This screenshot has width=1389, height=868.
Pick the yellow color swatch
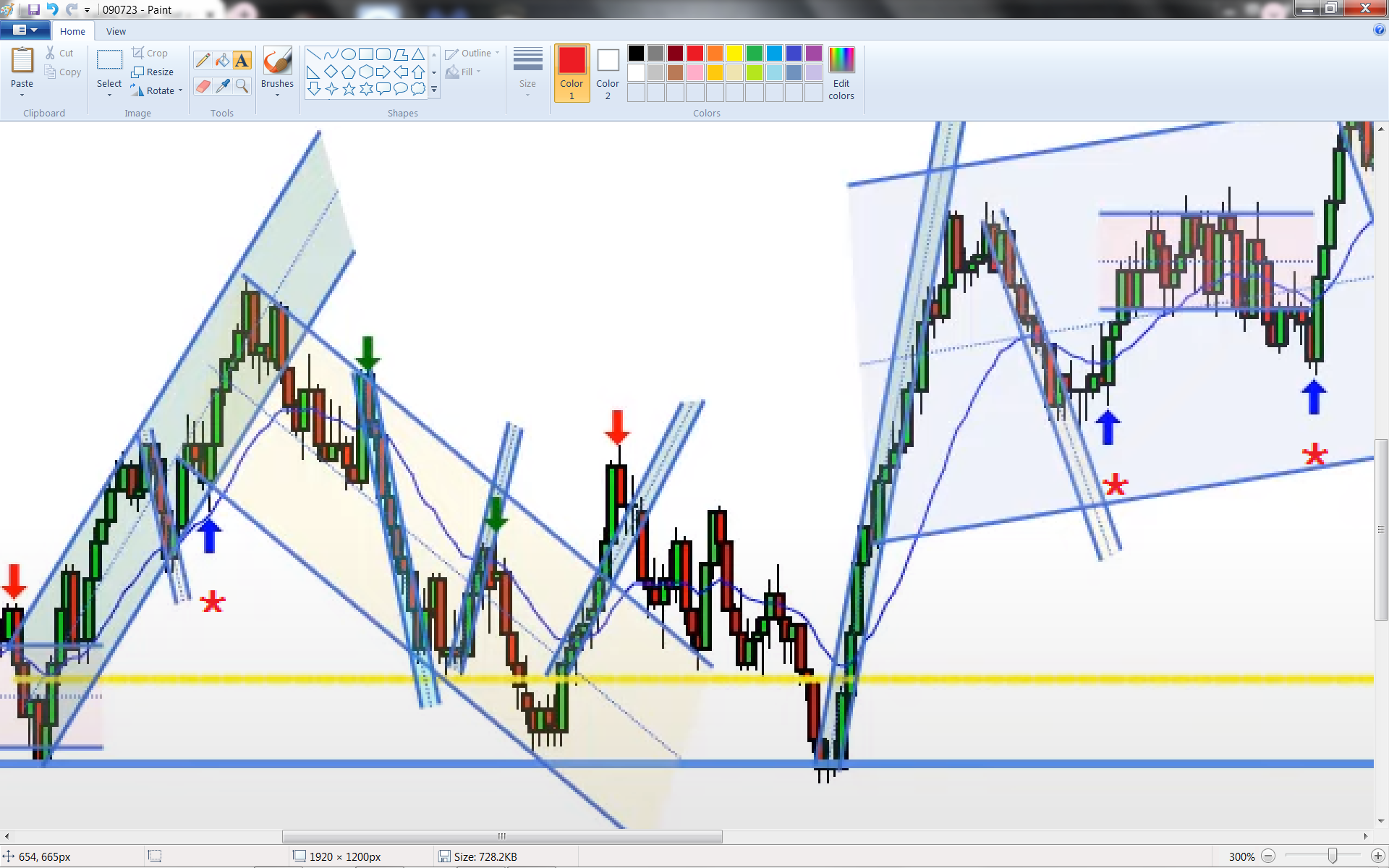[x=734, y=53]
